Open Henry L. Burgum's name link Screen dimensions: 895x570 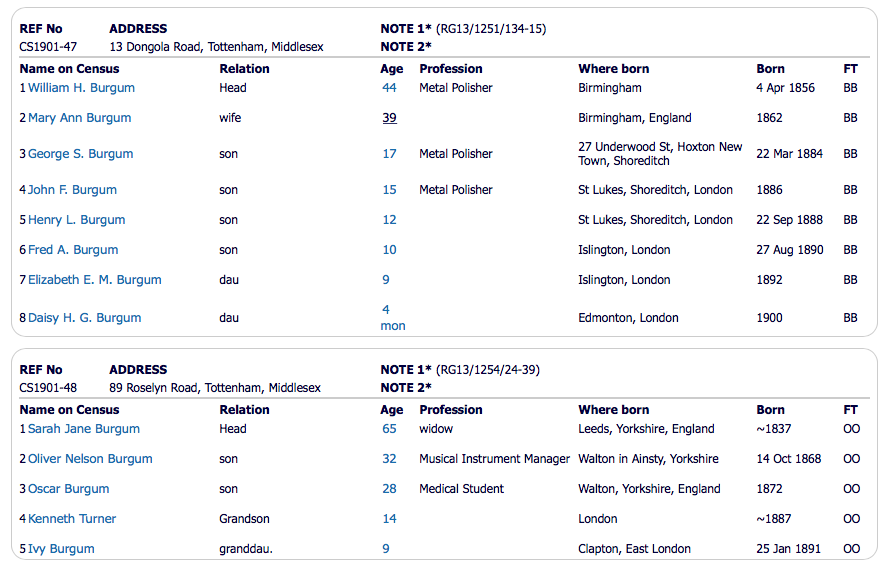click(75, 220)
